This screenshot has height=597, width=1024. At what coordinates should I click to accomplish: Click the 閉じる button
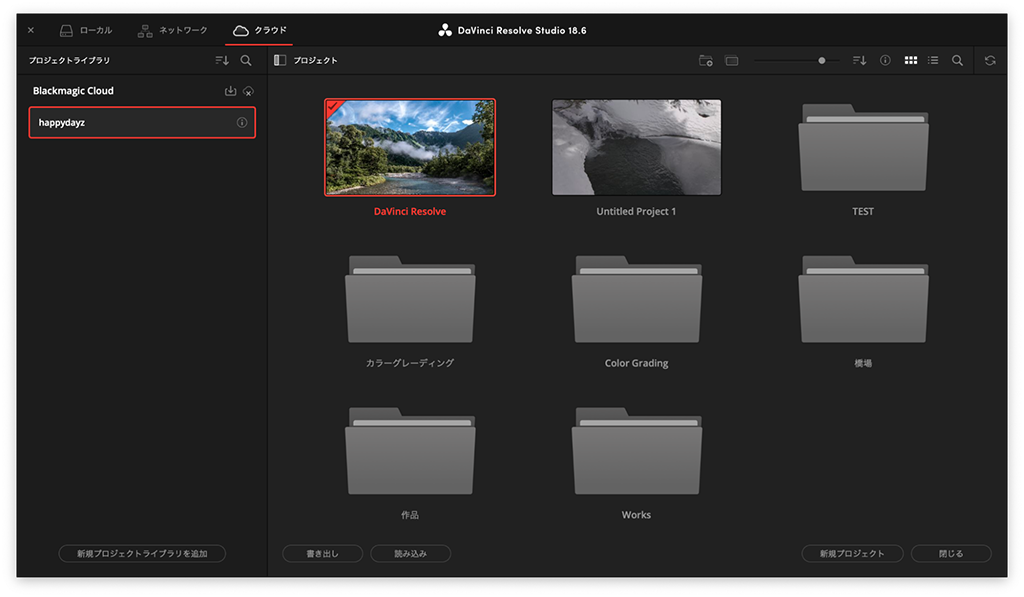[951, 553]
